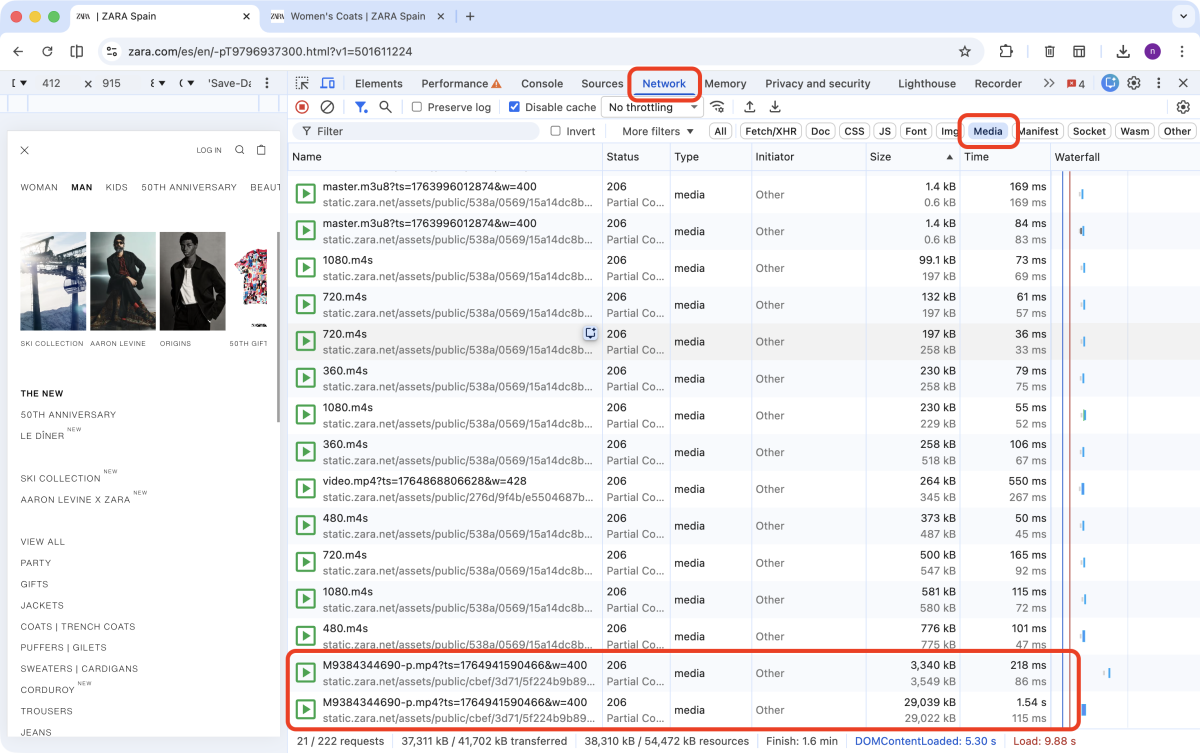This screenshot has width=1200, height=753.
Task: Clear the network log
Action: click(x=325, y=107)
